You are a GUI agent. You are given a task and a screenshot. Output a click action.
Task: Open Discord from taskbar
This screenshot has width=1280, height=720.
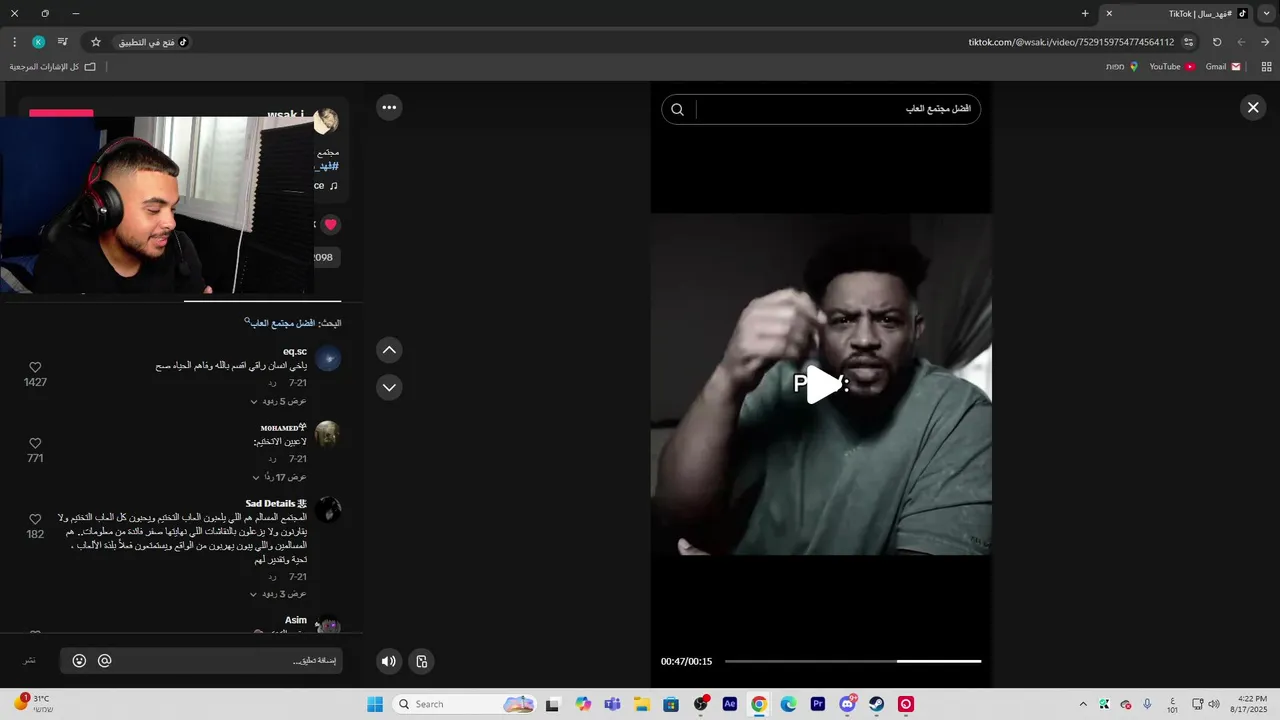[x=848, y=704]
